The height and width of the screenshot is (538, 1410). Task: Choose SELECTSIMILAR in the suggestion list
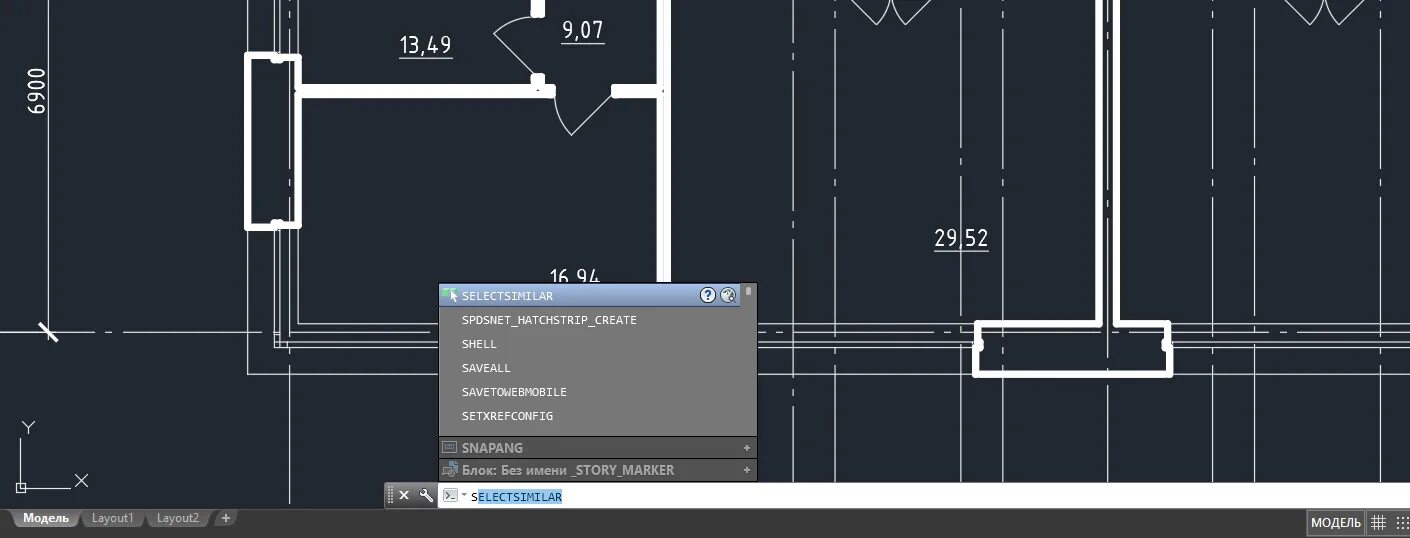coord(590,296)
